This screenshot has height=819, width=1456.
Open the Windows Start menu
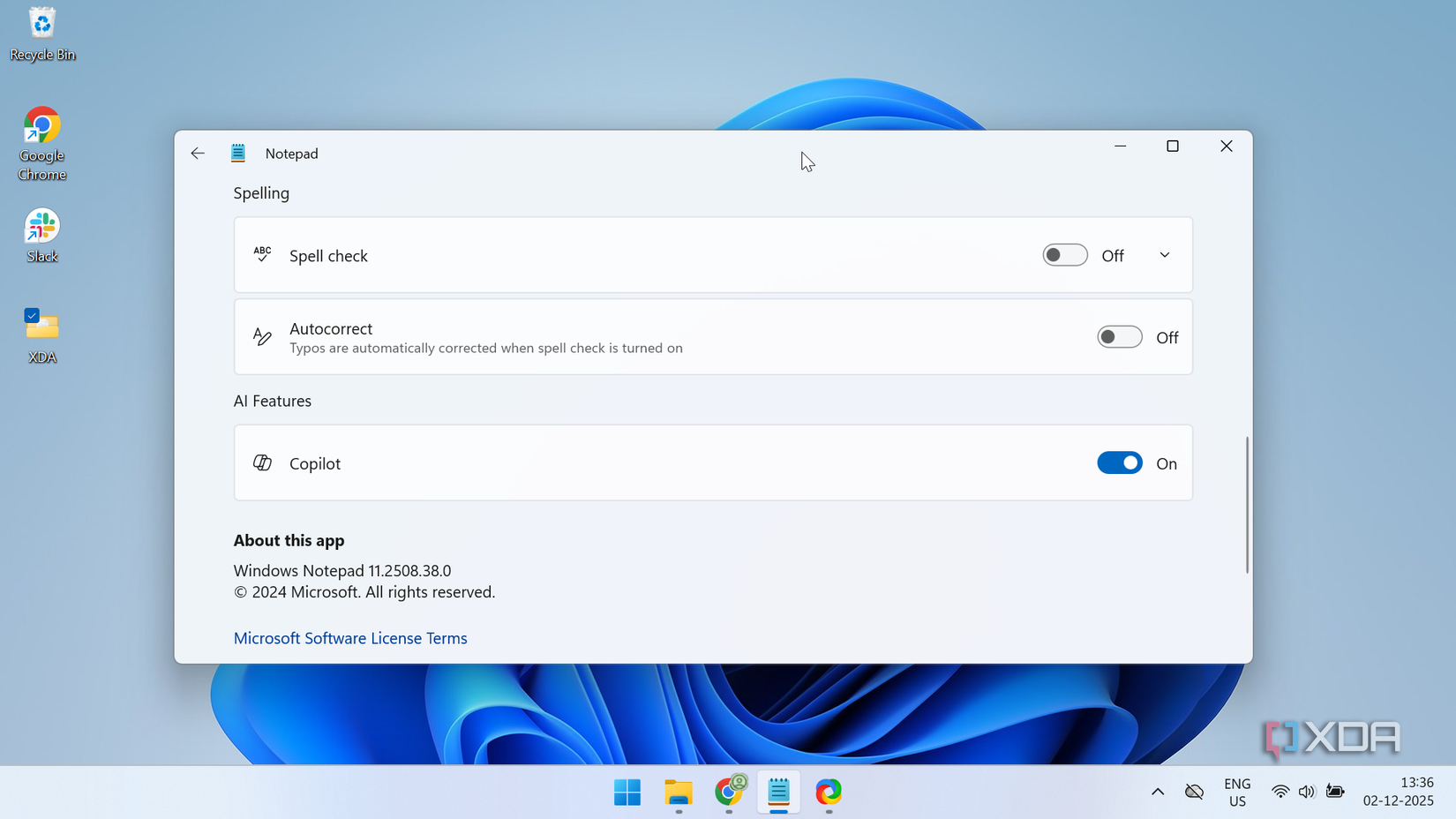pyautogui.click(x=627, y=793)
